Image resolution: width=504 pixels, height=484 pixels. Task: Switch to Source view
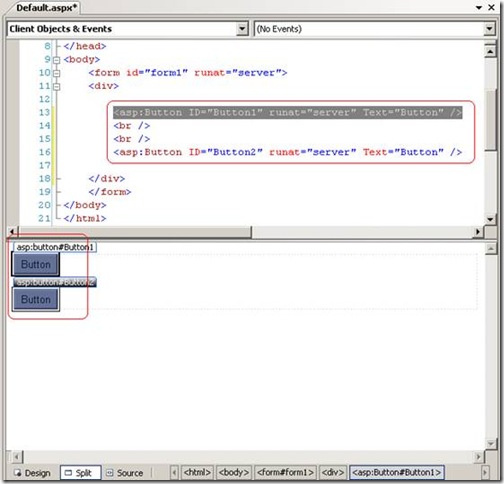pos(125,473)
